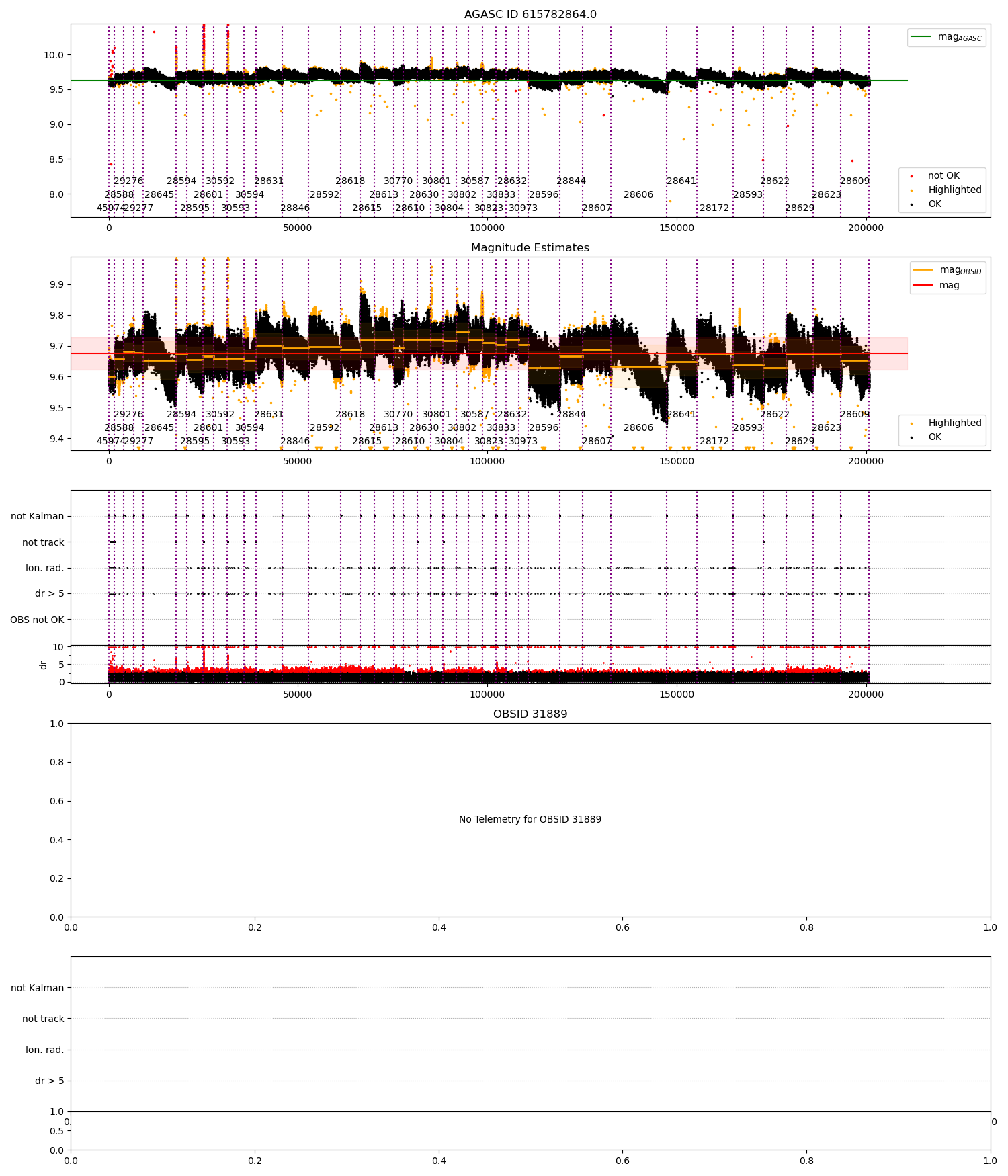Click the 'OBSID 31889' panel title
The height and width of the screenshot is (1176, 1008).
click(530, 714)
